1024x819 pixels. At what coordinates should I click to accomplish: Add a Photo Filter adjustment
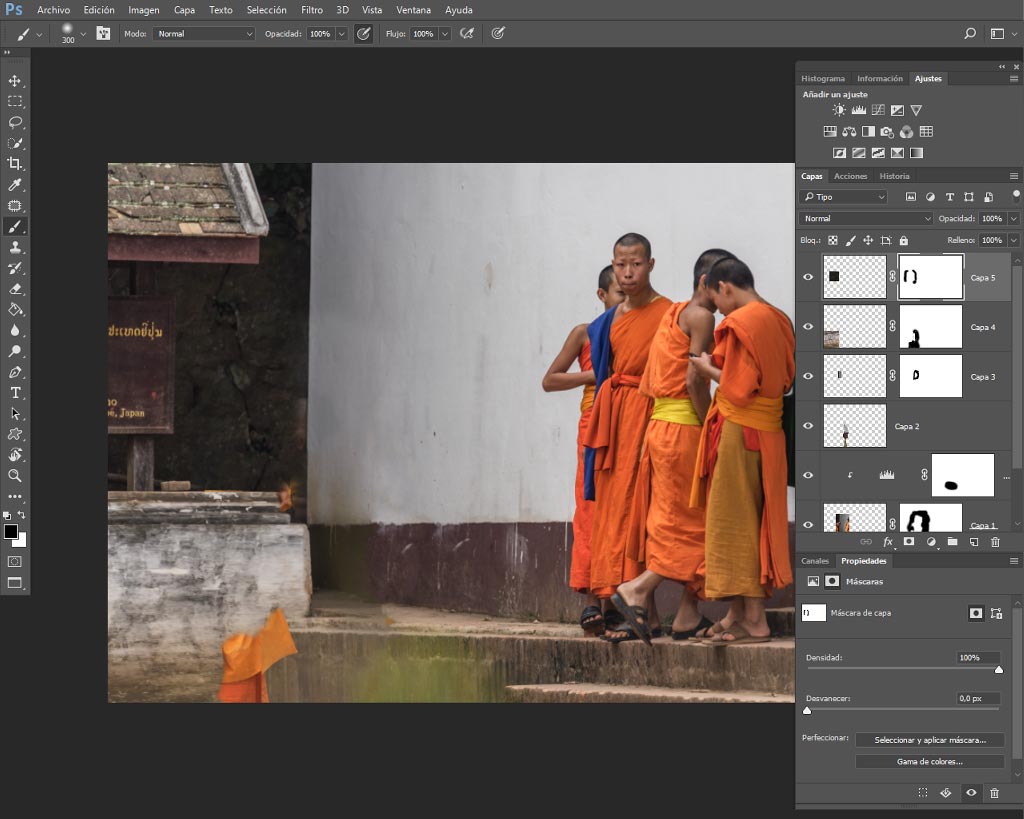tap(887, 132)
